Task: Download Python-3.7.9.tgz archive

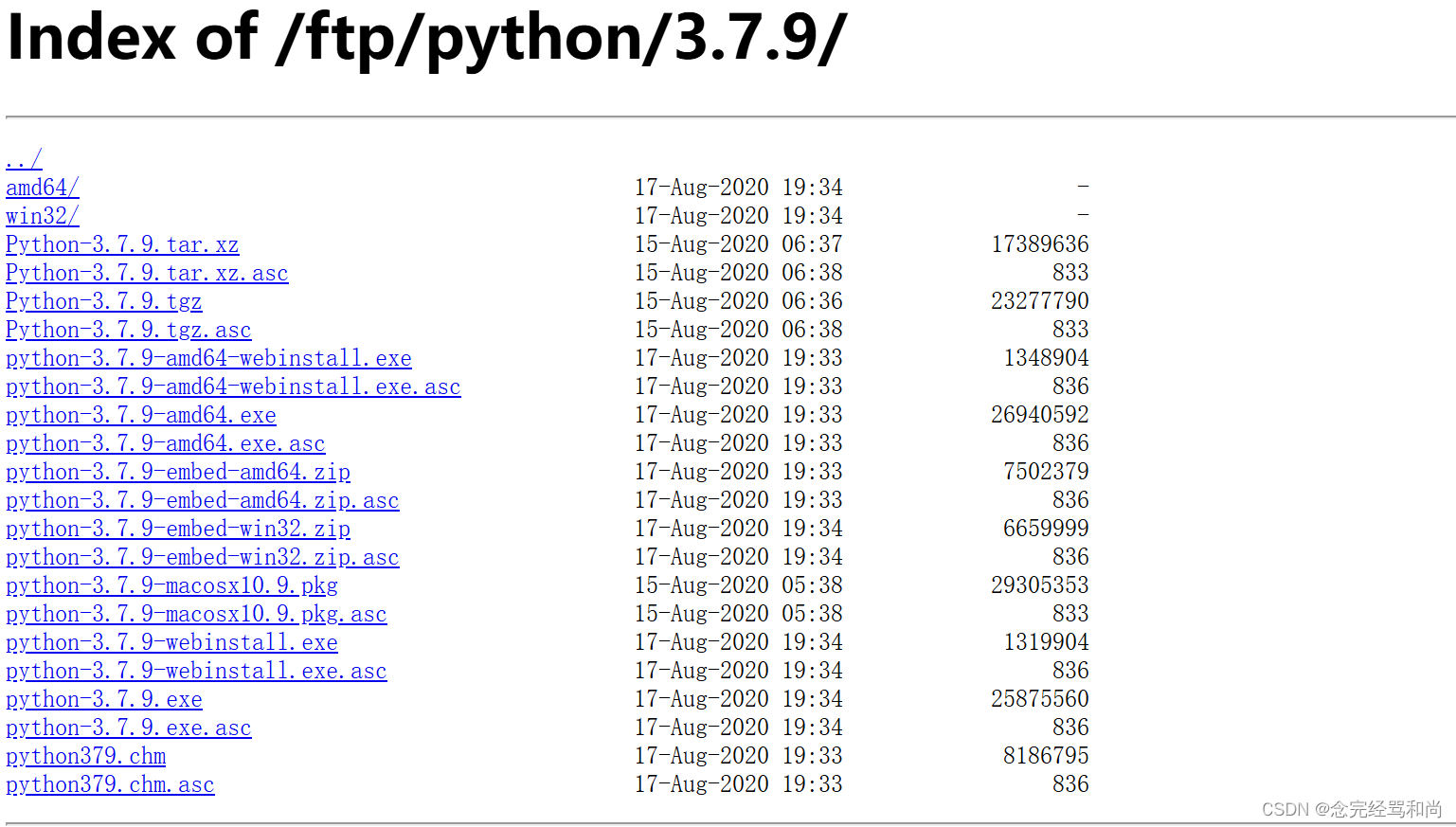Action: click(103, 301)
